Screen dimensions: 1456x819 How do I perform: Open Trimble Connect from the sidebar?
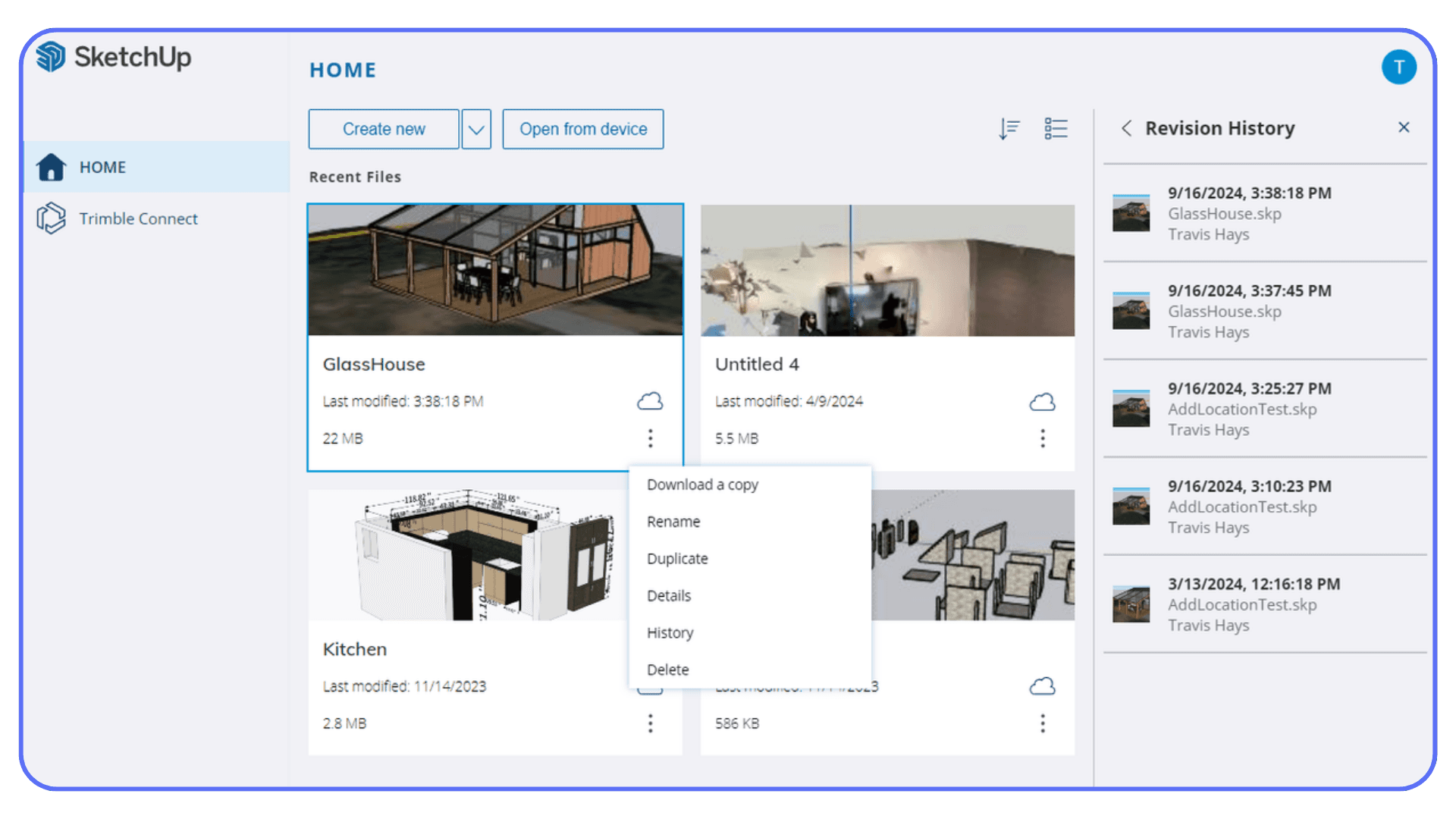coord(138,218)
